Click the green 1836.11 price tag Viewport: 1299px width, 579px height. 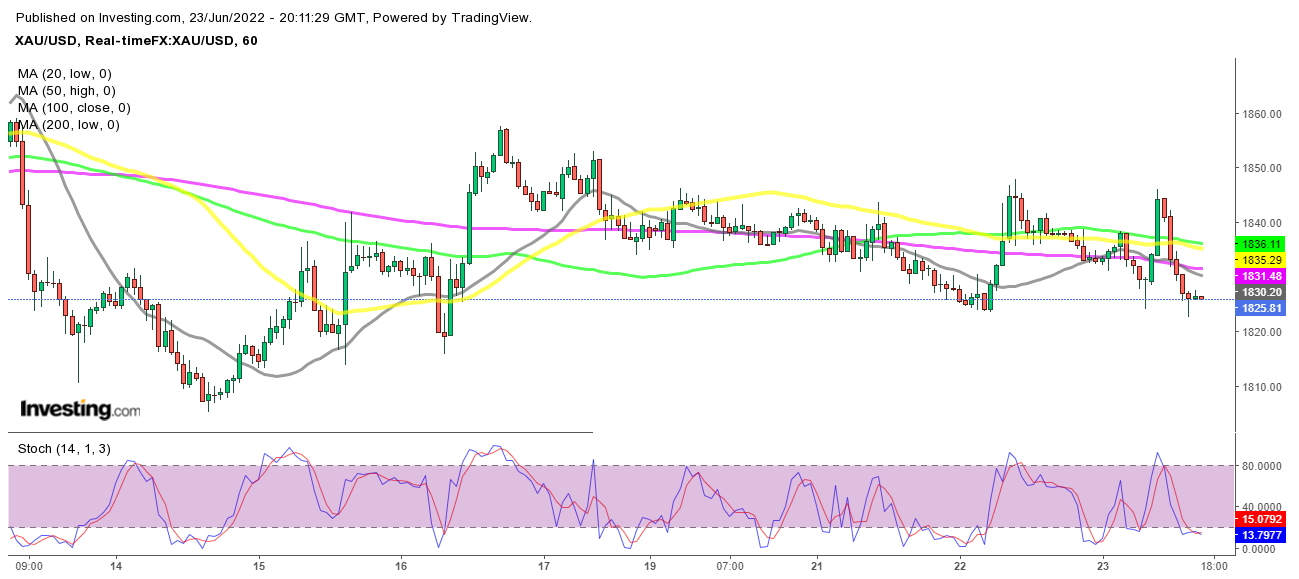point(1262,244)
